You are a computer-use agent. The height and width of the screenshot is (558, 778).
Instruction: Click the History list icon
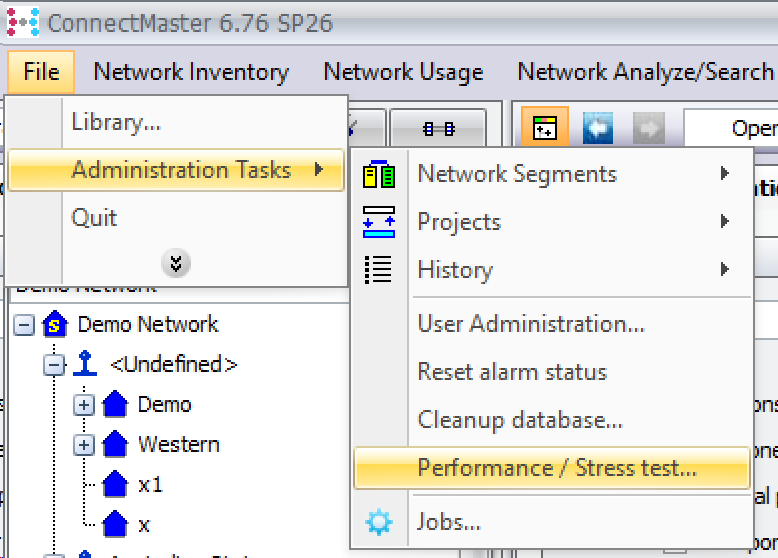pyautogui.click(x=379, y=270)
